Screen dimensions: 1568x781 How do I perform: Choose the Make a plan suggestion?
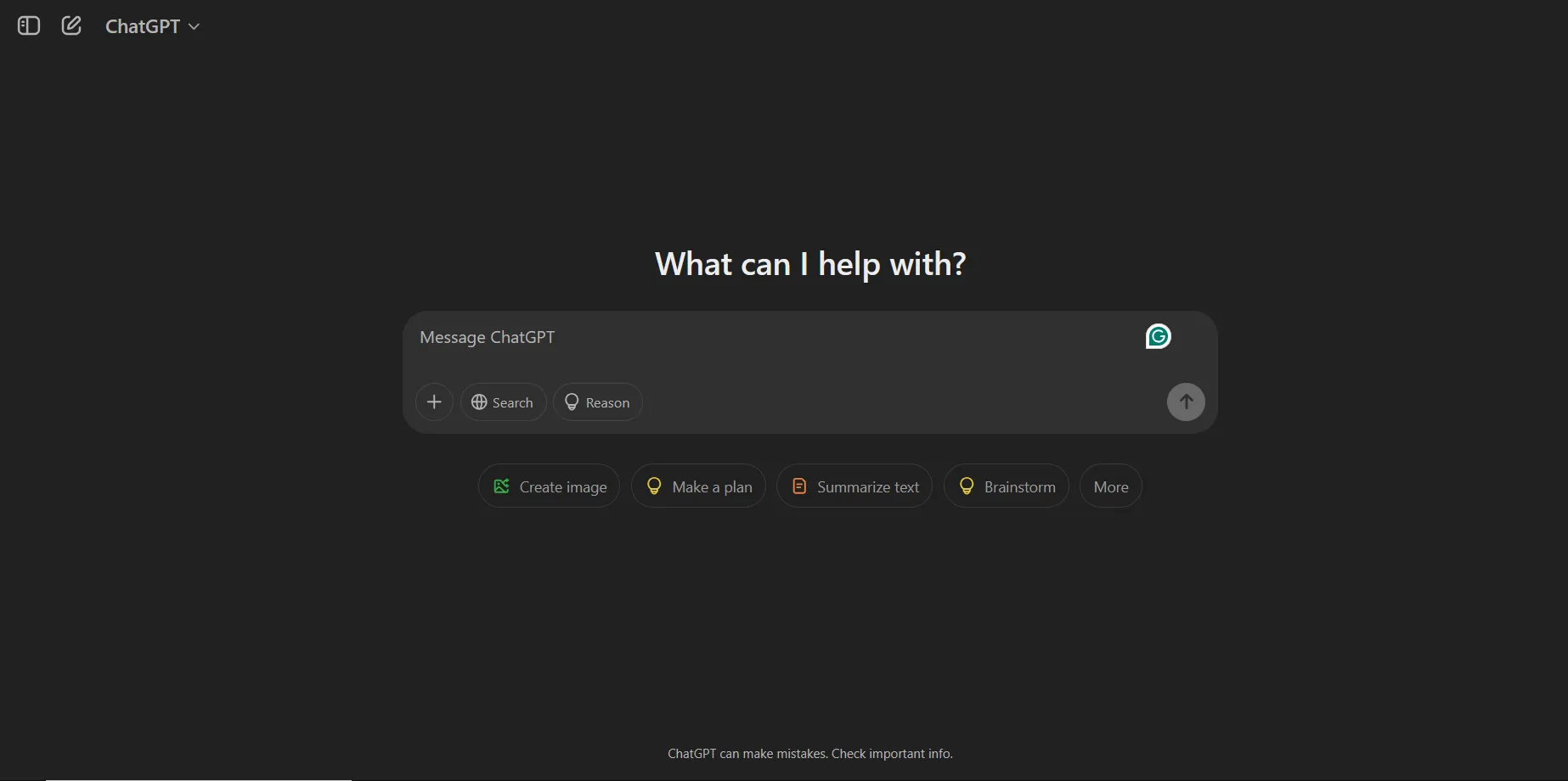698,486
